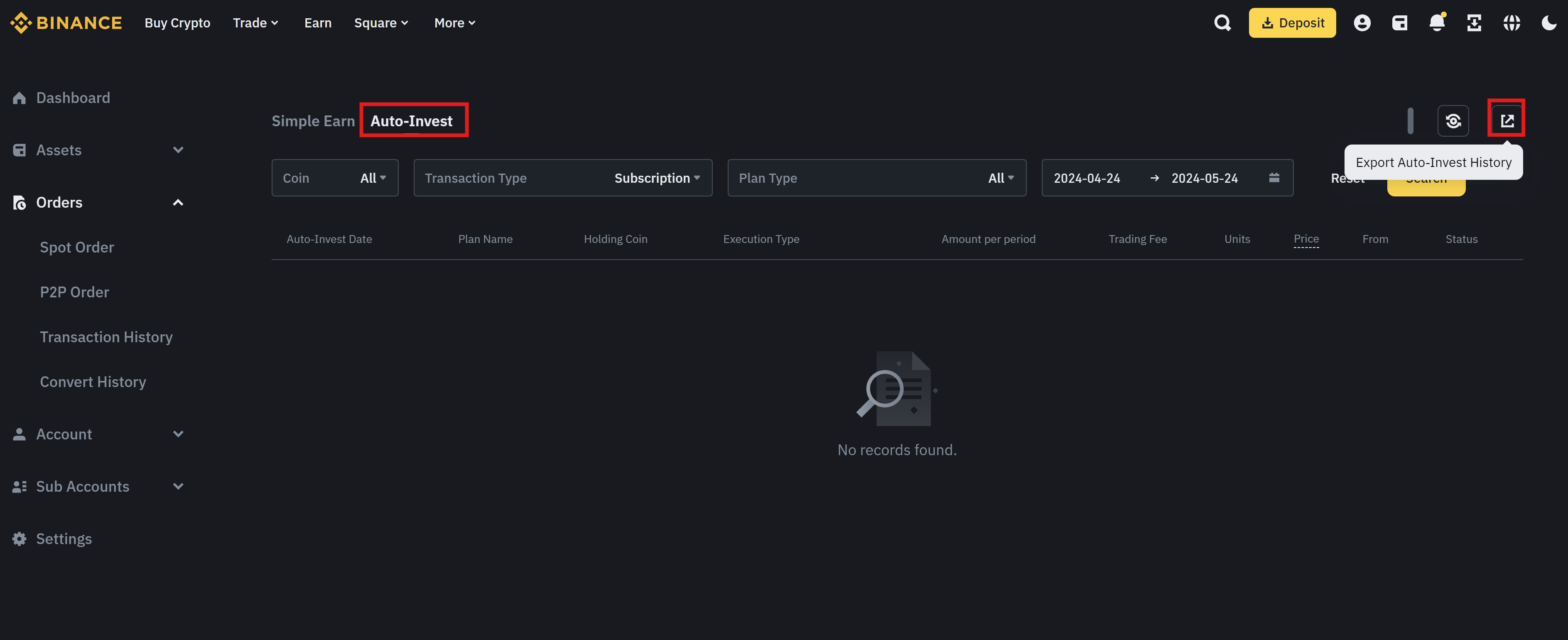
Task: Click the Trading Fee column header
Action: coord(1137,239)
